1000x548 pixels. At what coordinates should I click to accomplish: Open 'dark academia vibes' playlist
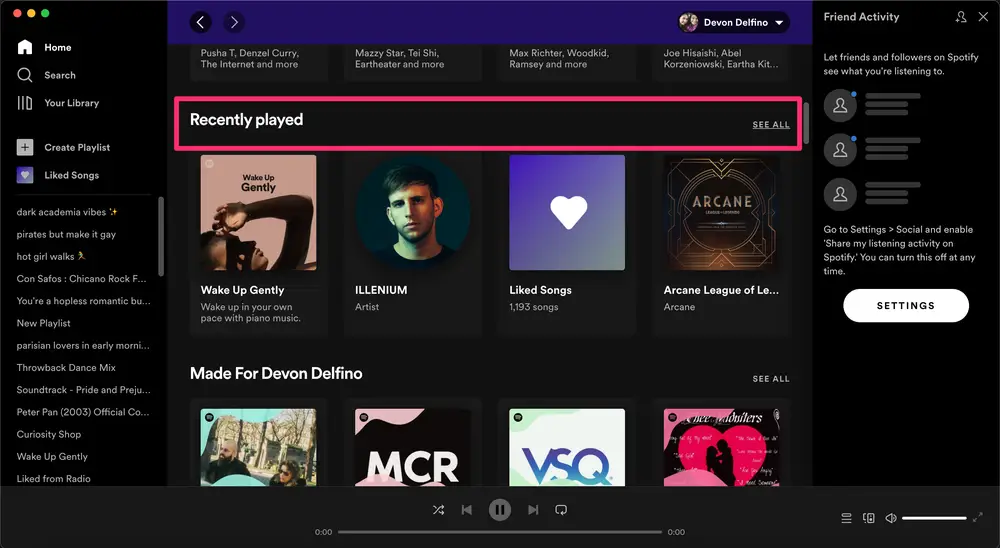pyautogui.click(x=67, y=212)
